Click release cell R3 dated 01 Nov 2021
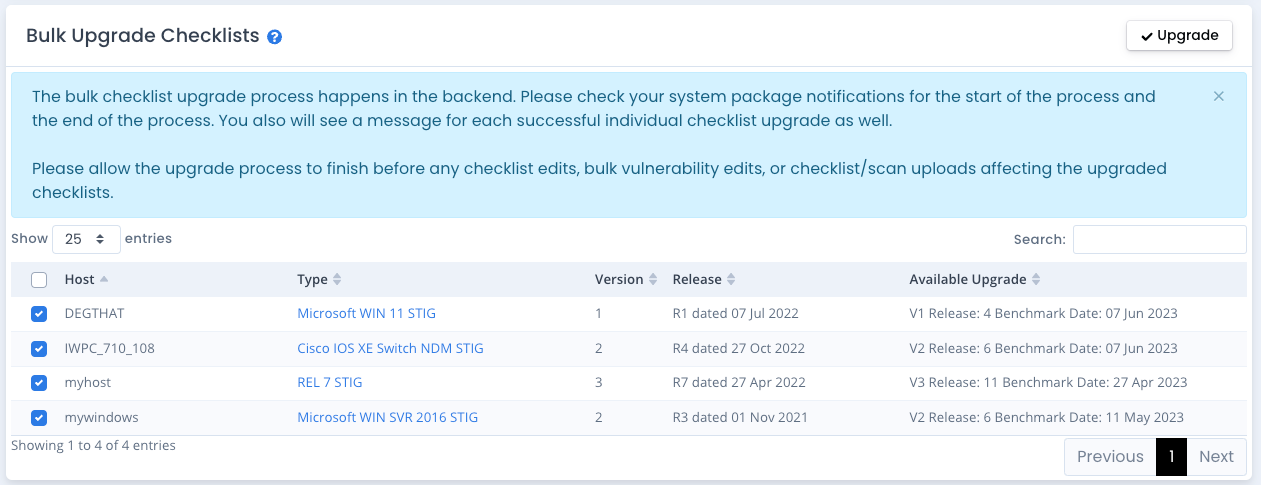Viewport: 1261px width, 485px height. click(740, 417)
